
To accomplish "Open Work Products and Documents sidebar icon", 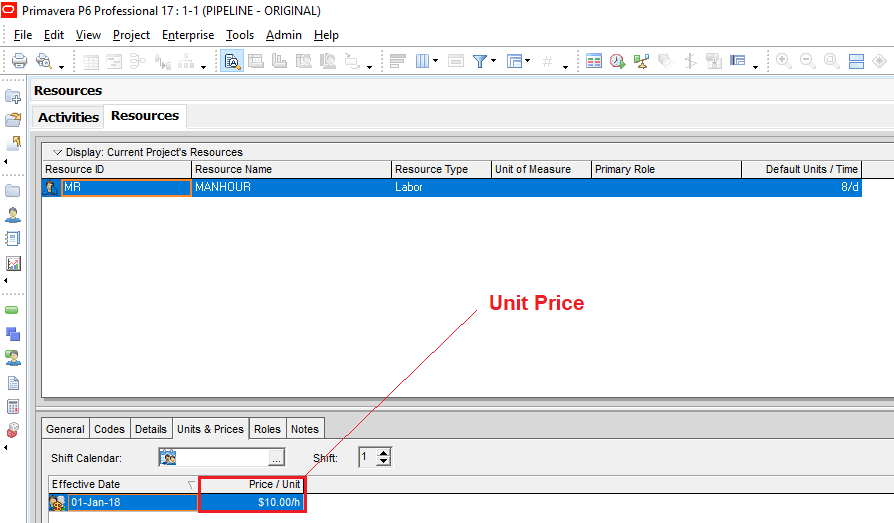I will [13, 383].
